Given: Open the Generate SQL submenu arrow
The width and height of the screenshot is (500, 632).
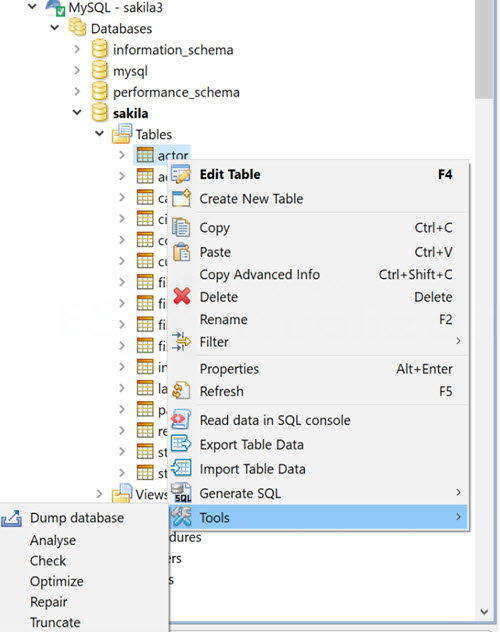Looking at the screenshot, I should 458,493.
